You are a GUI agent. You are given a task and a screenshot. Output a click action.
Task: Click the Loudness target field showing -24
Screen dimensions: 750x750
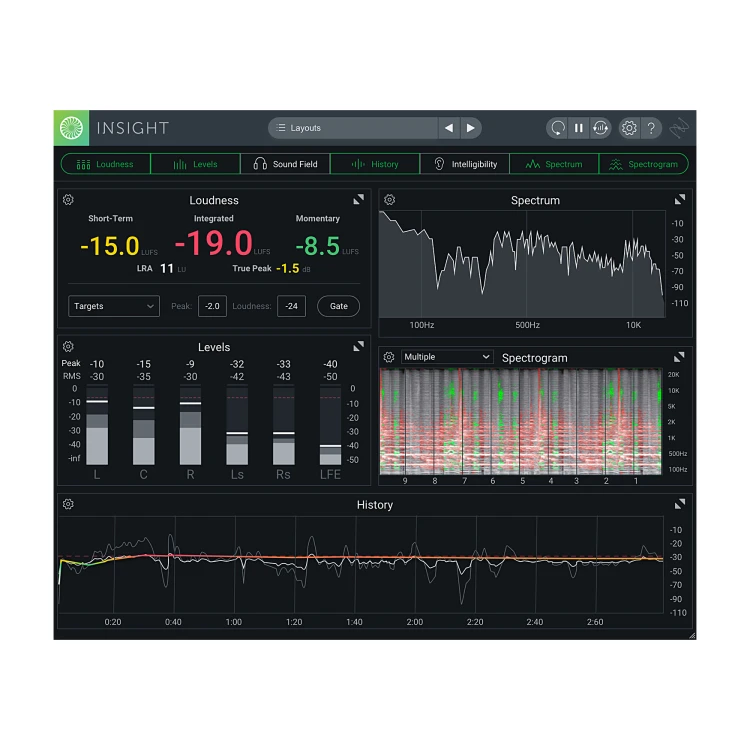point(291,306)
